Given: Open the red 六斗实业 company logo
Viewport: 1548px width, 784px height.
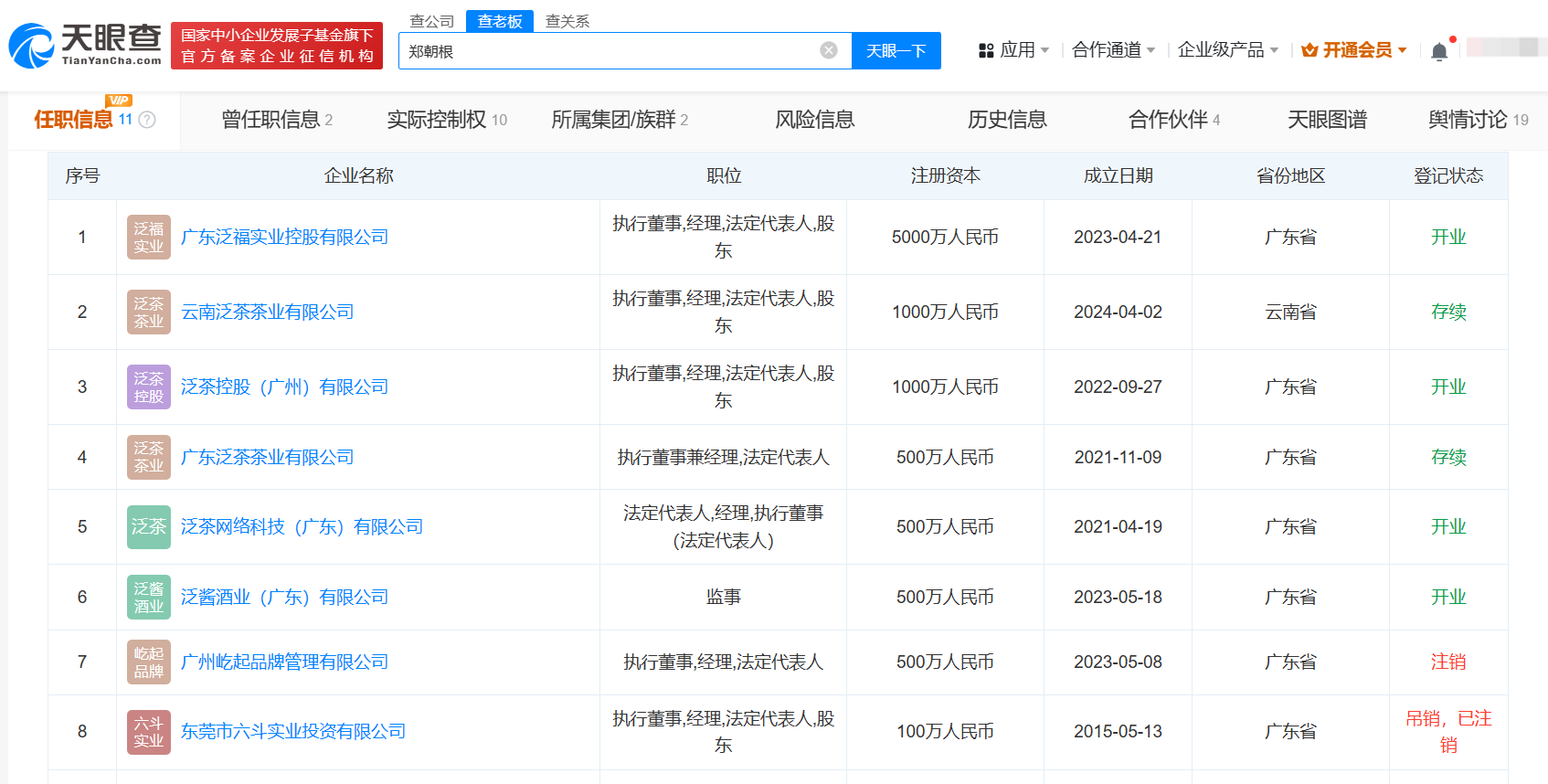Looking at the screenshot, I should point(149,732).
